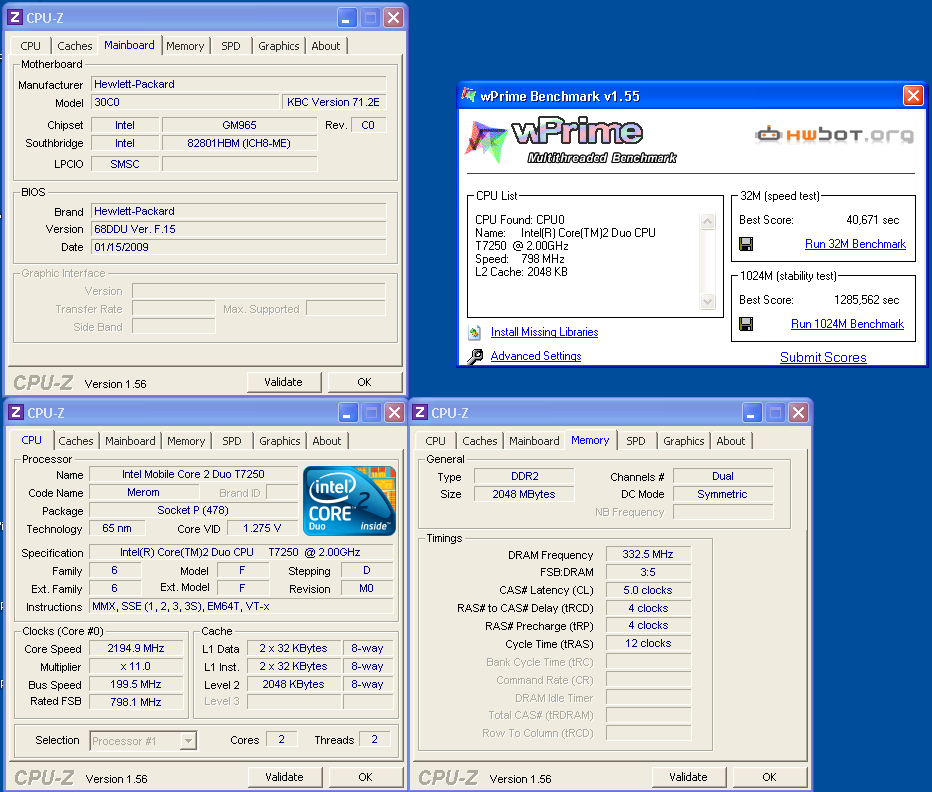Screen dimensions: 932x792
Task: Switch to Memory tab in CPU window
Action: click(x=186, y=441)
